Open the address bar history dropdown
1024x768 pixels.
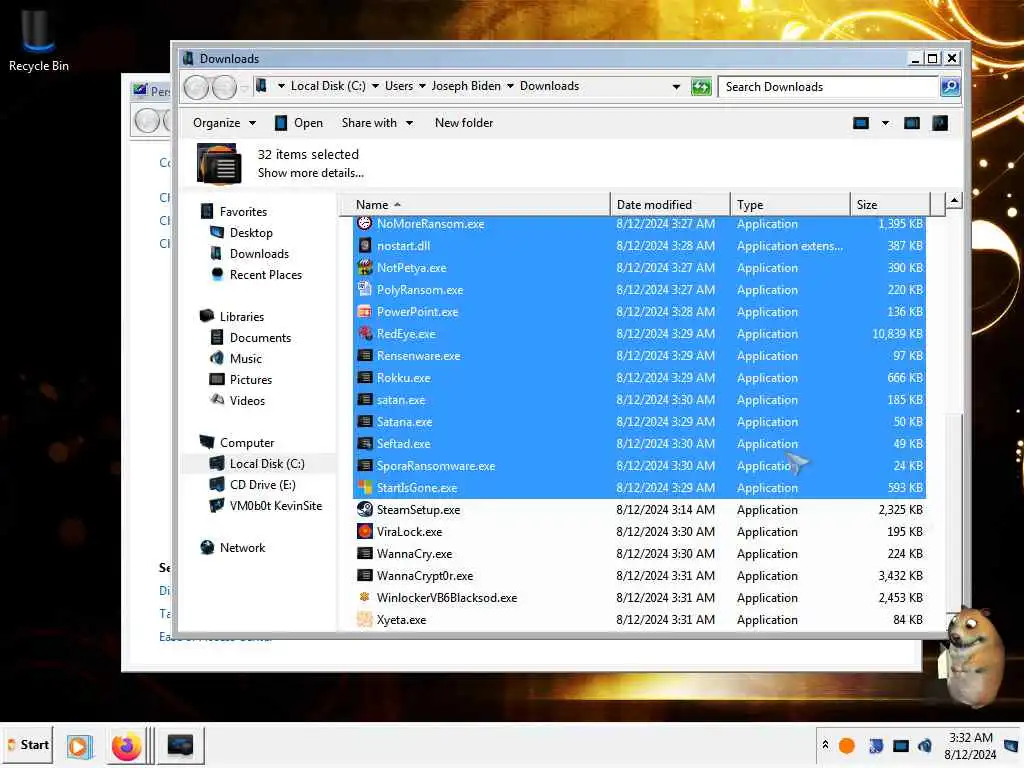pyautogui.click(x=676, y=87)
